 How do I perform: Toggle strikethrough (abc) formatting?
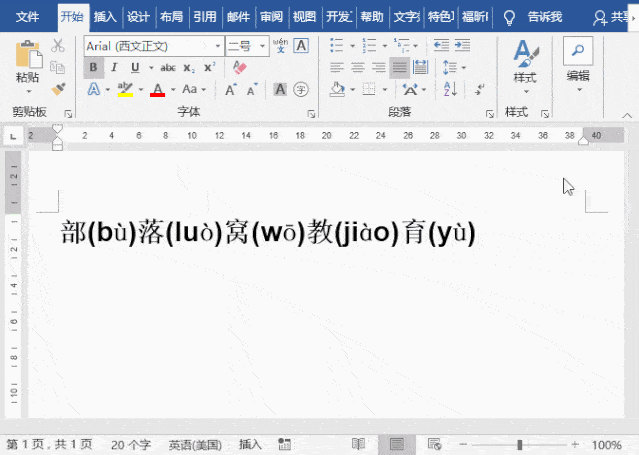click(x=167, y=67)
